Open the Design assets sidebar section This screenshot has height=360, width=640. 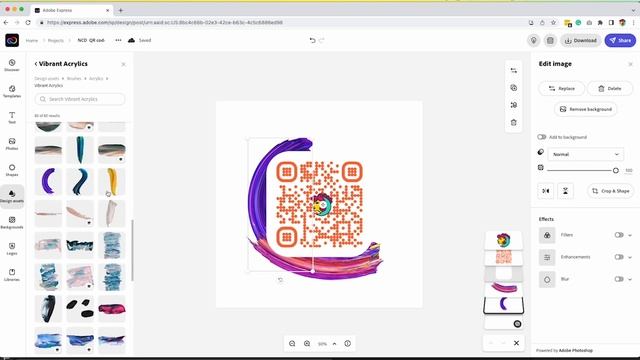pos(12,196)
